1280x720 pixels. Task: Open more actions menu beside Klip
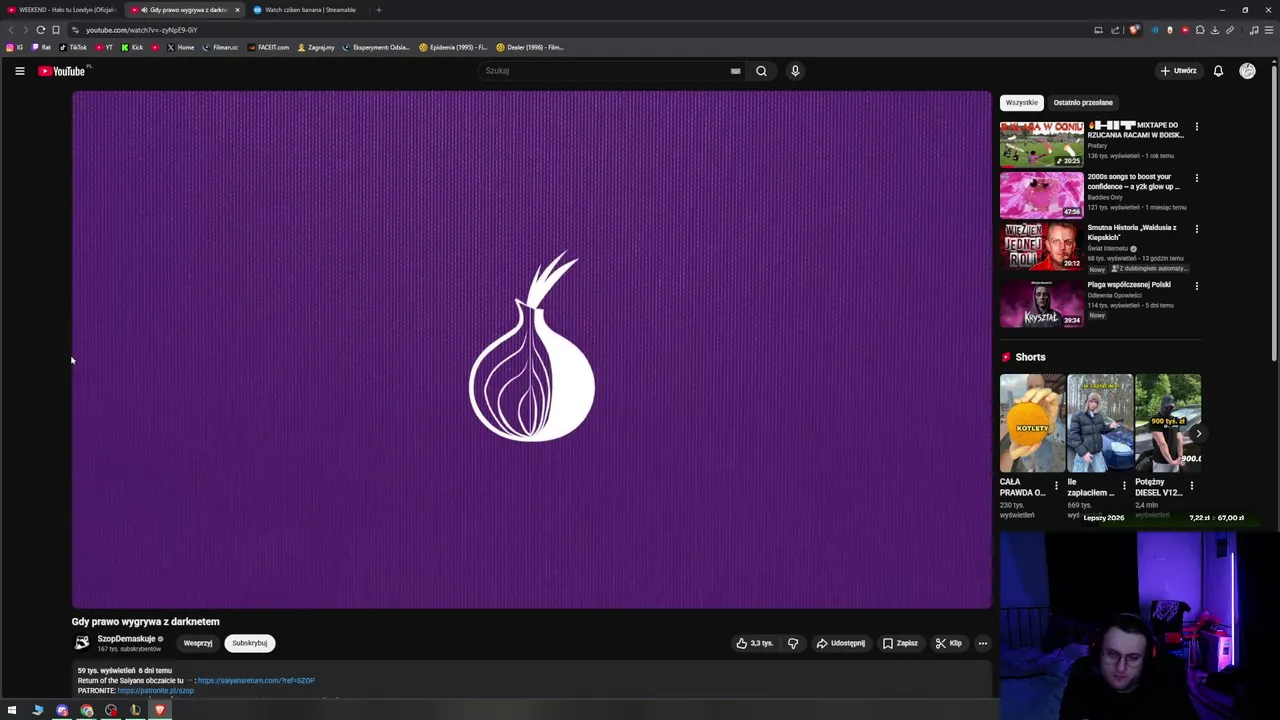pyautogui.click(x=983, y=643)
